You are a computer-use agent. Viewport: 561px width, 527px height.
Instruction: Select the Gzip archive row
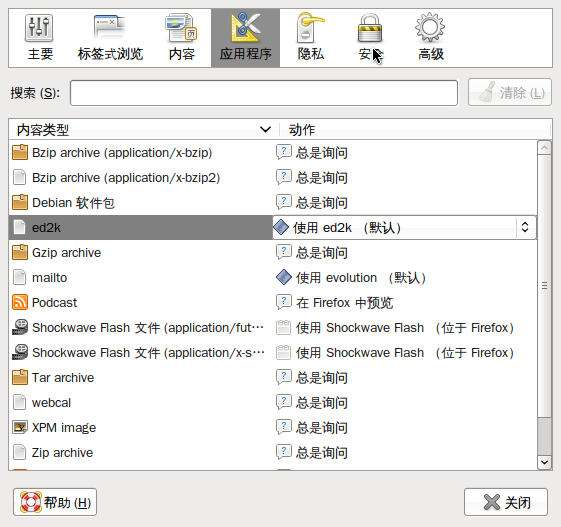click(x=273, y=253)
